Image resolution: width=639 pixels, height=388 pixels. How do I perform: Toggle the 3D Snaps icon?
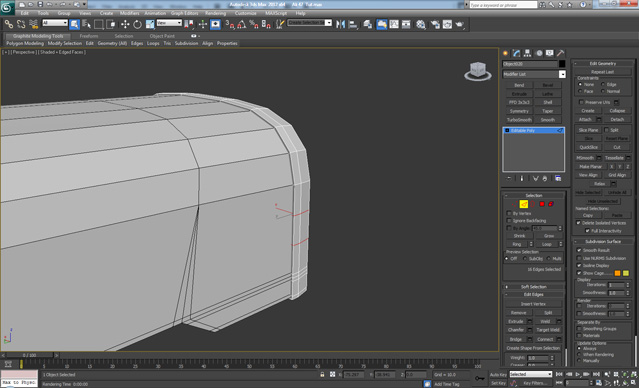pyautogui.click(x=230, y=24)
